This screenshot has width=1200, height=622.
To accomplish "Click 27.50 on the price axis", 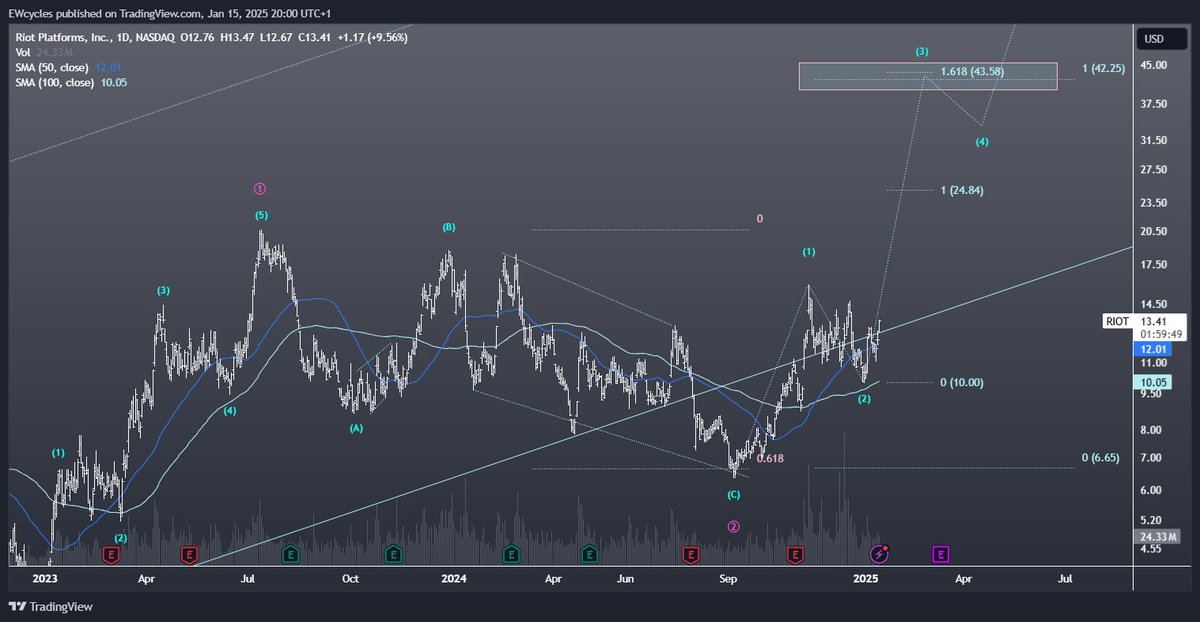I will click(1155, 170).
